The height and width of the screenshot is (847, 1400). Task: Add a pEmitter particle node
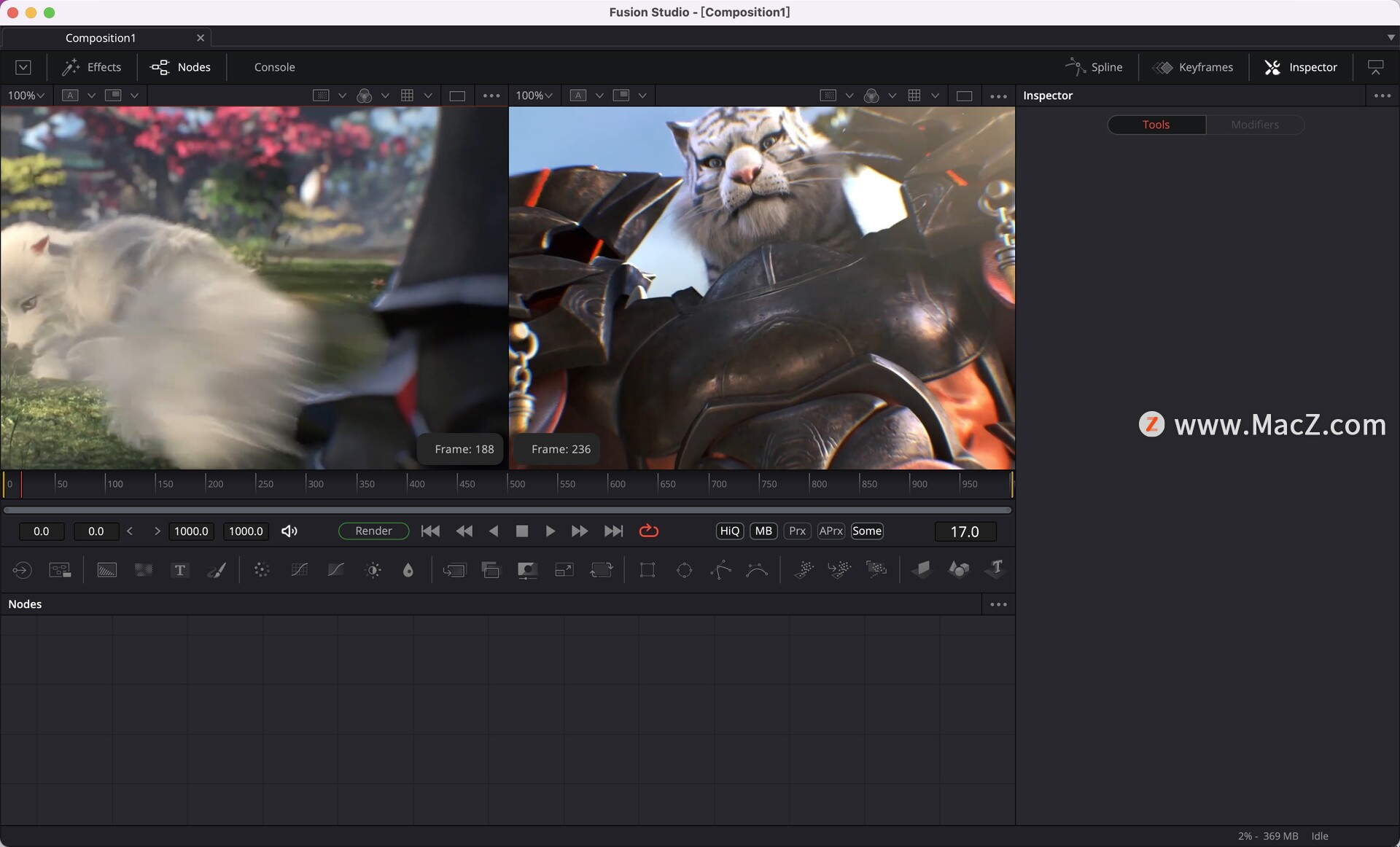803,570
